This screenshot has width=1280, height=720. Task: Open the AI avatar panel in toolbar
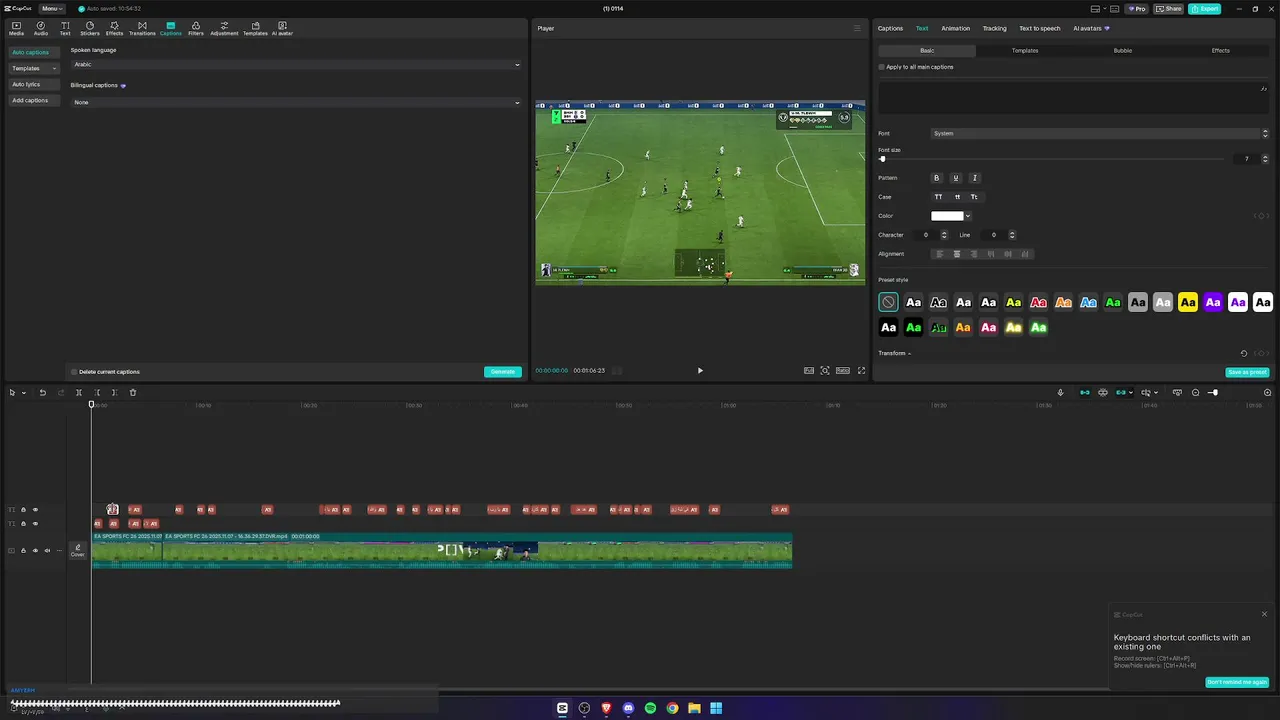(282, 28)
